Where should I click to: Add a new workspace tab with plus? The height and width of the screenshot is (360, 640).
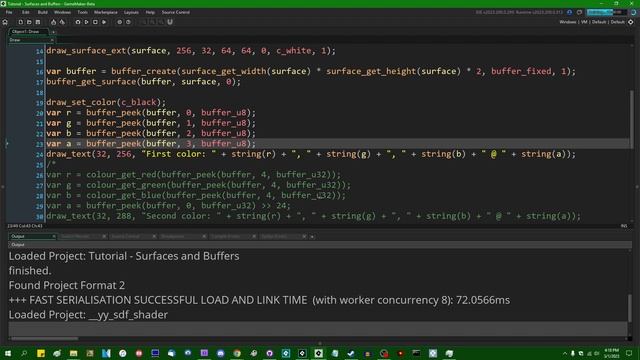[53, 32]
